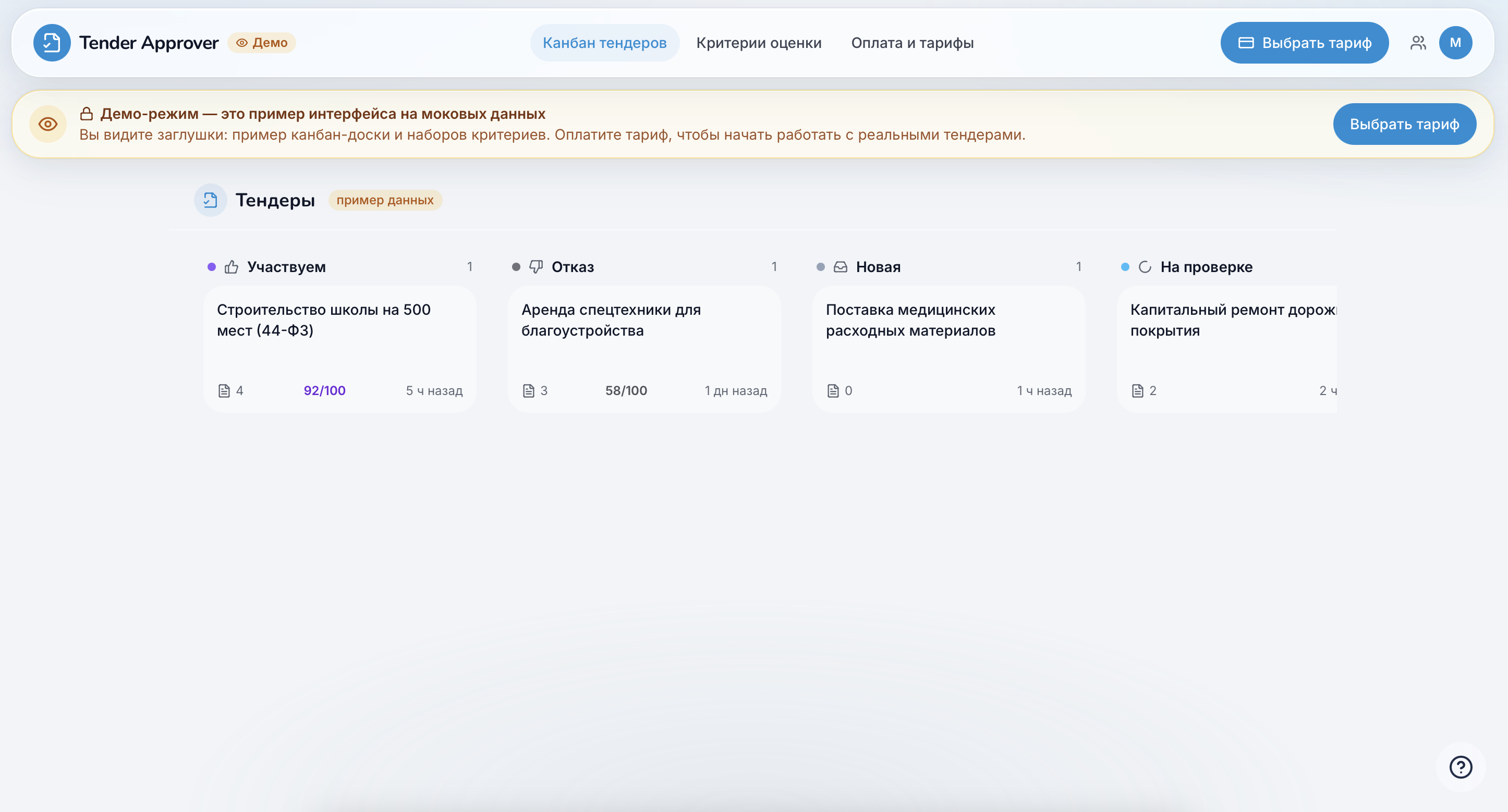Click the help question mark icon
The height and width of the screenshot is (812, 1508).
(x=1461, y=767)
